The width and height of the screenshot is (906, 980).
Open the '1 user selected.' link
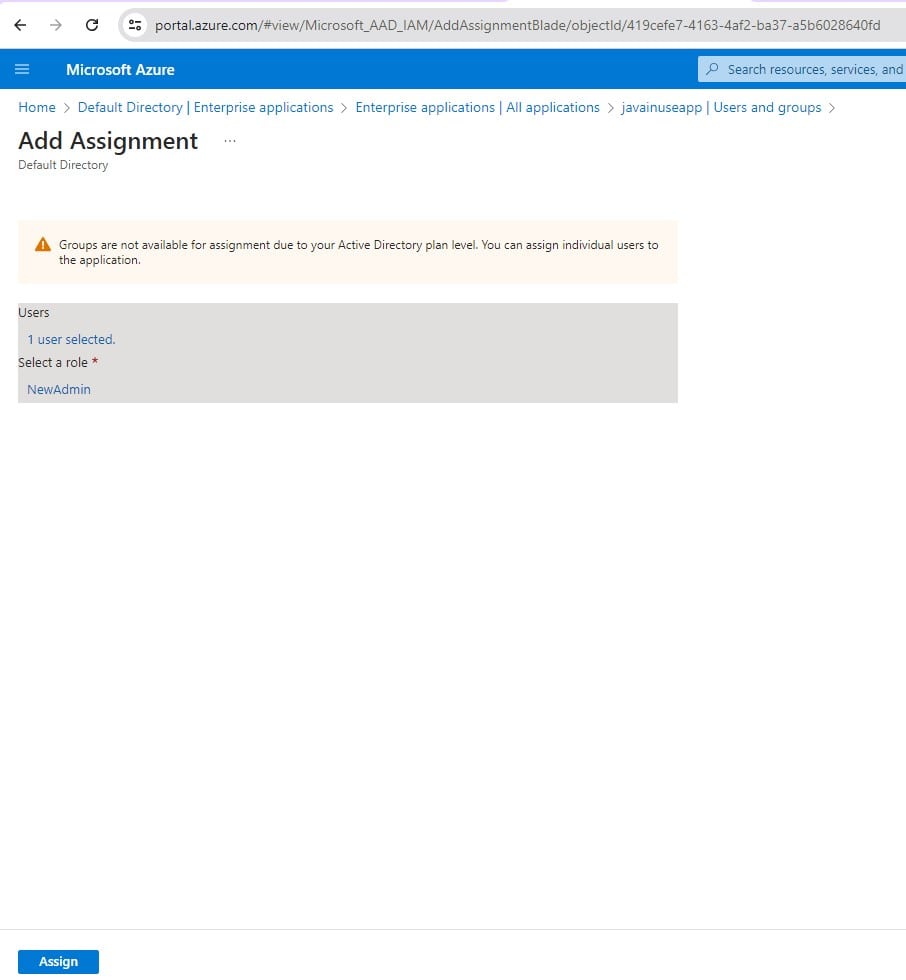pyautogui.click(x=71, y=339)
